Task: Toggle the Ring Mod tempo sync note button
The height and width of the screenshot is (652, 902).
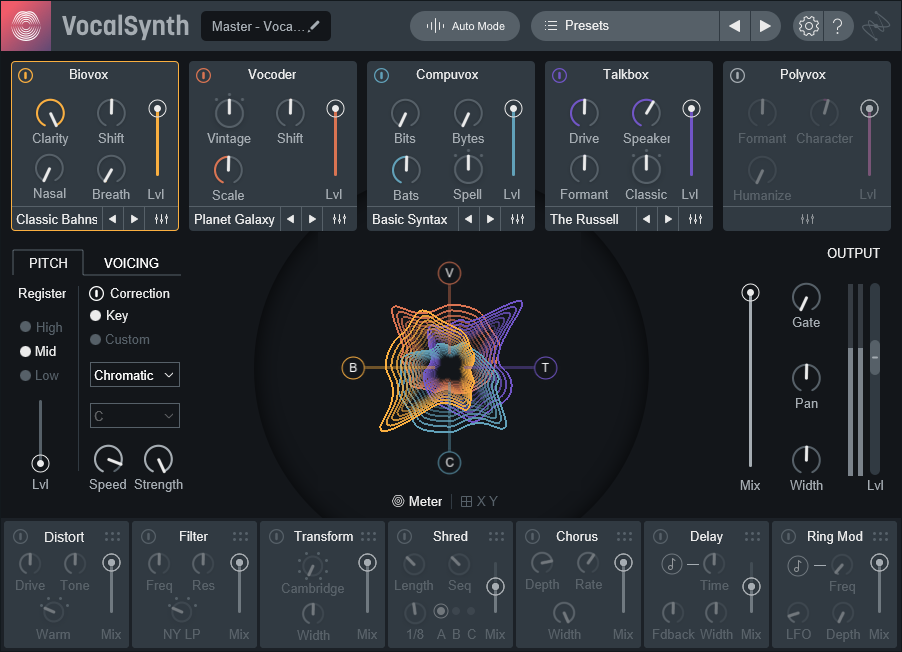Action: pos(797,566)
